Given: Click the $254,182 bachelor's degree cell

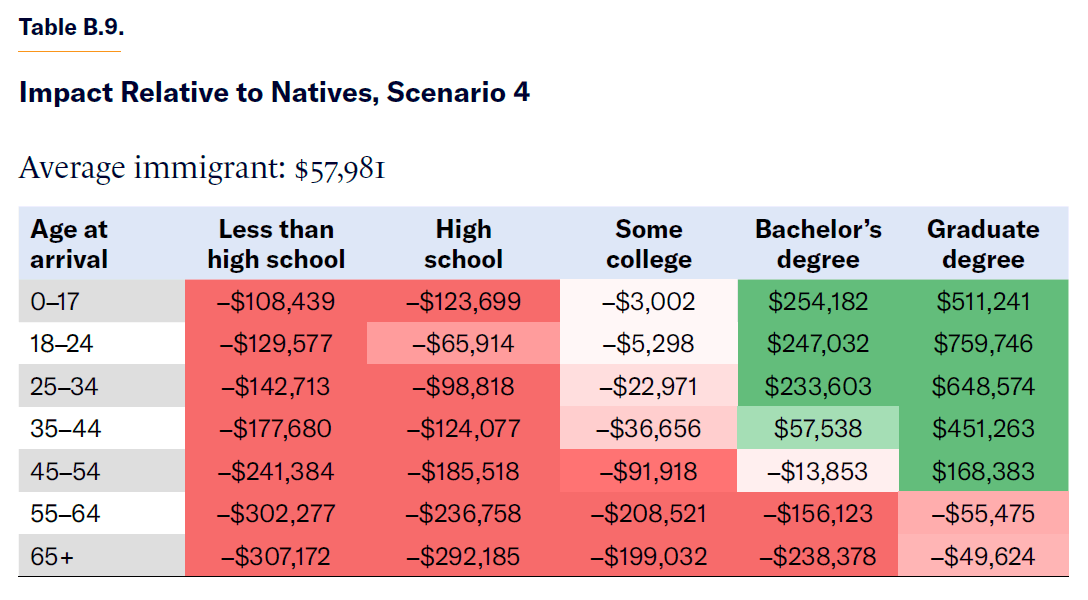Looking at the screenshot, I should point(818,301).
